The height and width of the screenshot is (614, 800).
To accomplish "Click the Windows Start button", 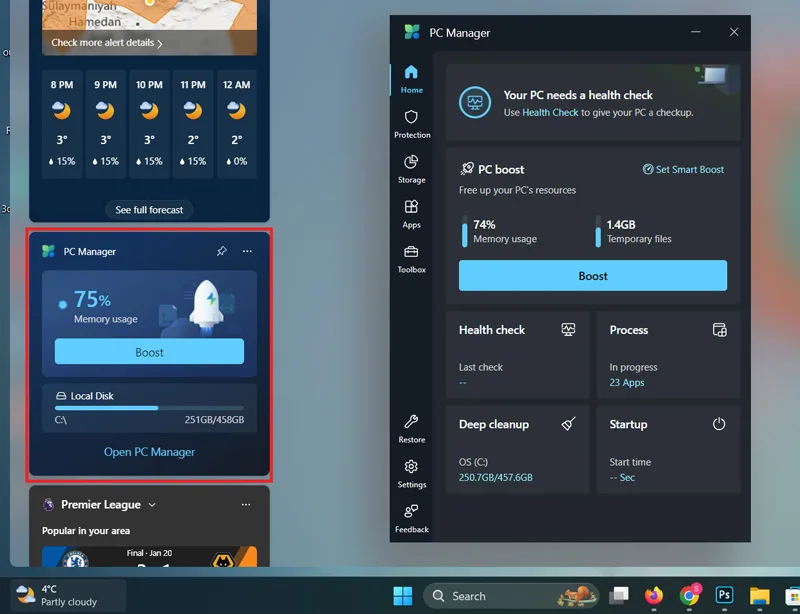I will pyautogui.click(x=403, y=596).
